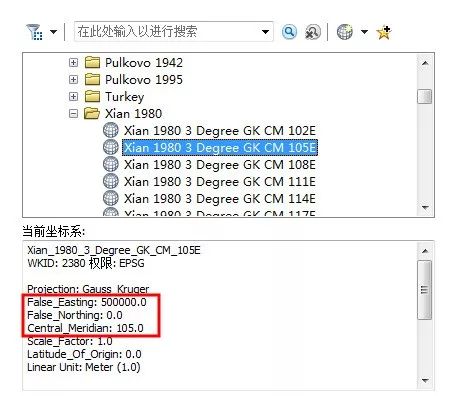Select Xian 1980 3 Degree GK CM 108E
Viewport: 450px width, 396px height.
[x=220, y=165]
